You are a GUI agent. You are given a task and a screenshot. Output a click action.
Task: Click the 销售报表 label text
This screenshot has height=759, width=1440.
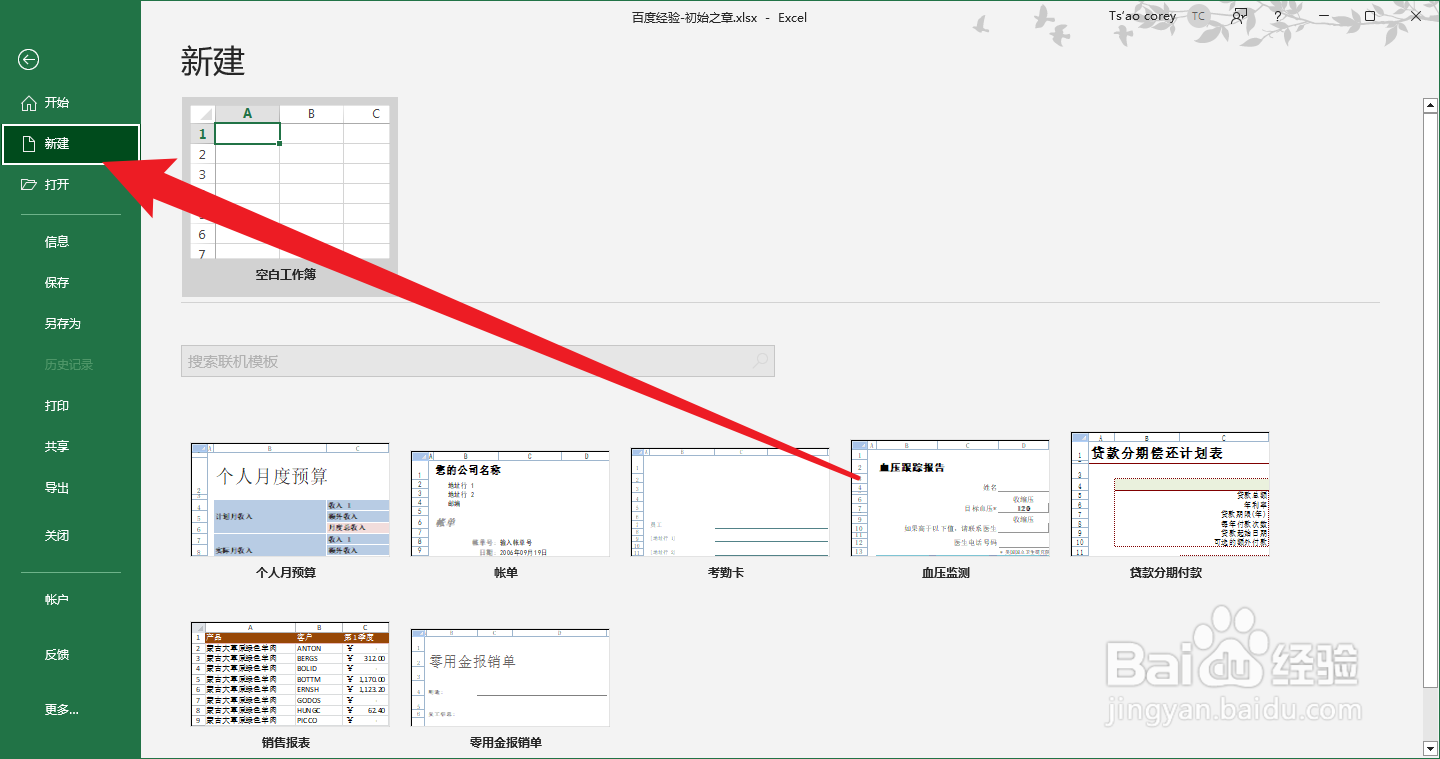click(x=286, y=743)
